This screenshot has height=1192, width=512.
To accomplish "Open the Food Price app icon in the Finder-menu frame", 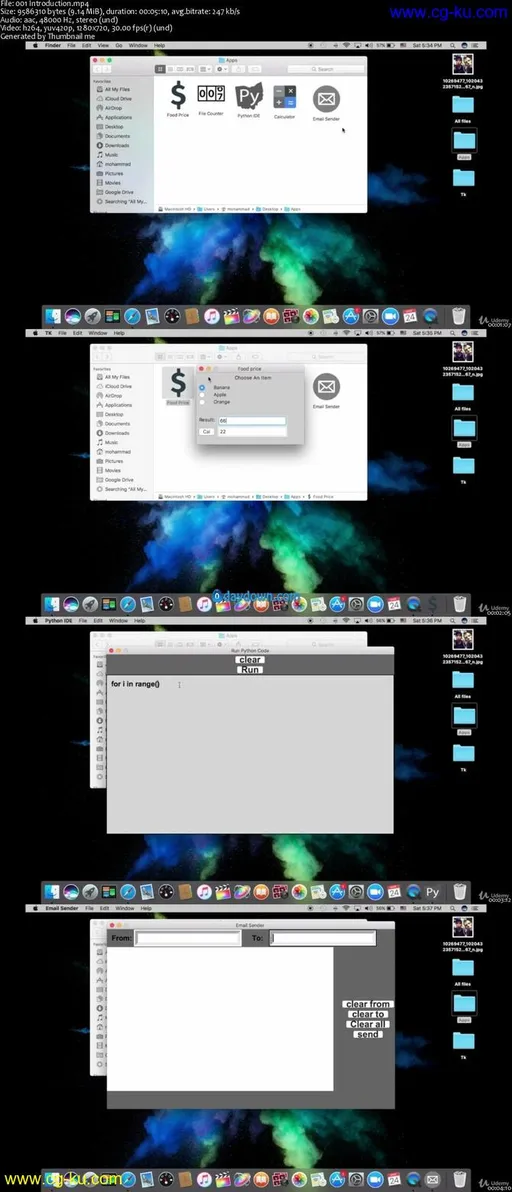I will click(x=177, y=96).
